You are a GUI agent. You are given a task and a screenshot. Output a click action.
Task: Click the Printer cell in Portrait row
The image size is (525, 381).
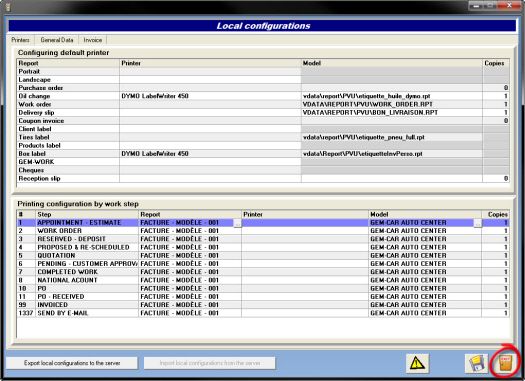pyautogui.click(x=210, y=71)
